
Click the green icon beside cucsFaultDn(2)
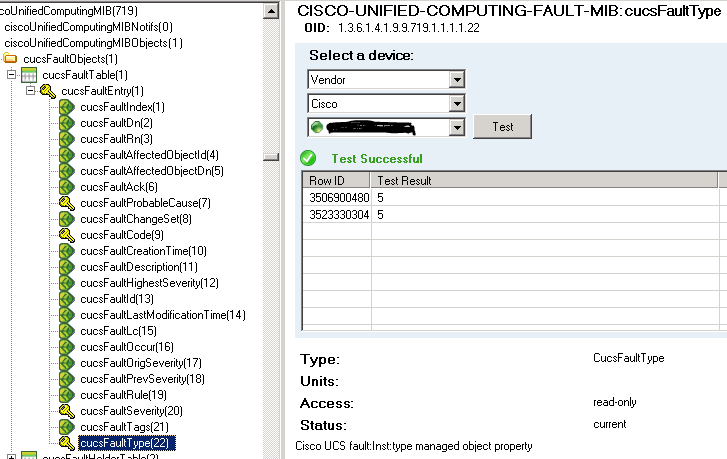click(x=67, y=123)
